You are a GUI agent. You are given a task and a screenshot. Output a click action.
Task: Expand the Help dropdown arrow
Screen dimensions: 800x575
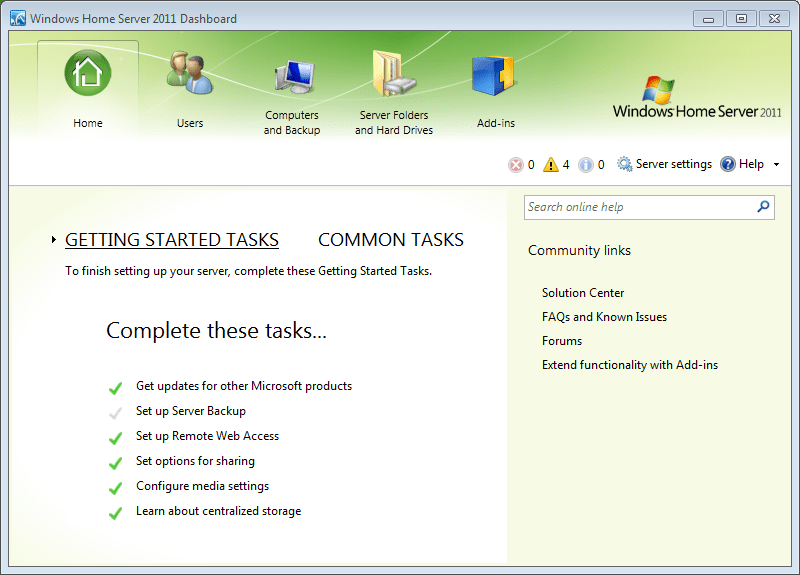777,164
